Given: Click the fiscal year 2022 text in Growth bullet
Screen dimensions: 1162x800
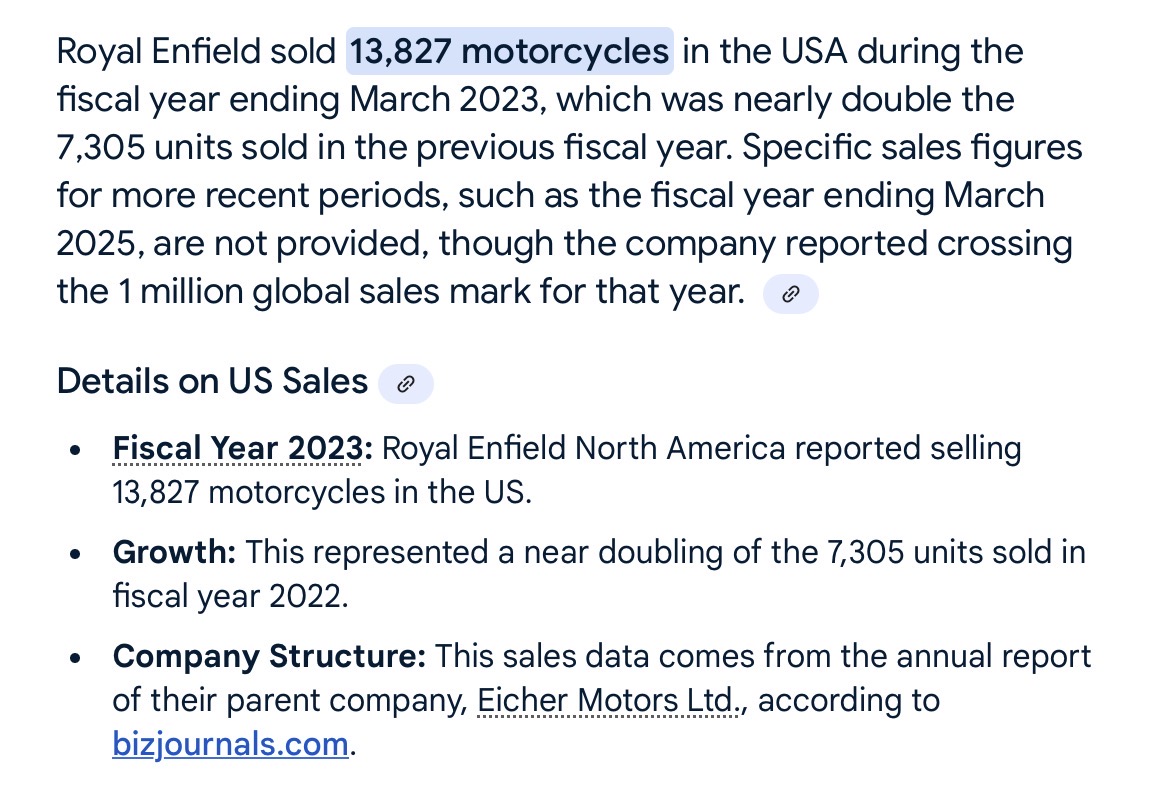Looking at the screenshot, I should (229, 596).
